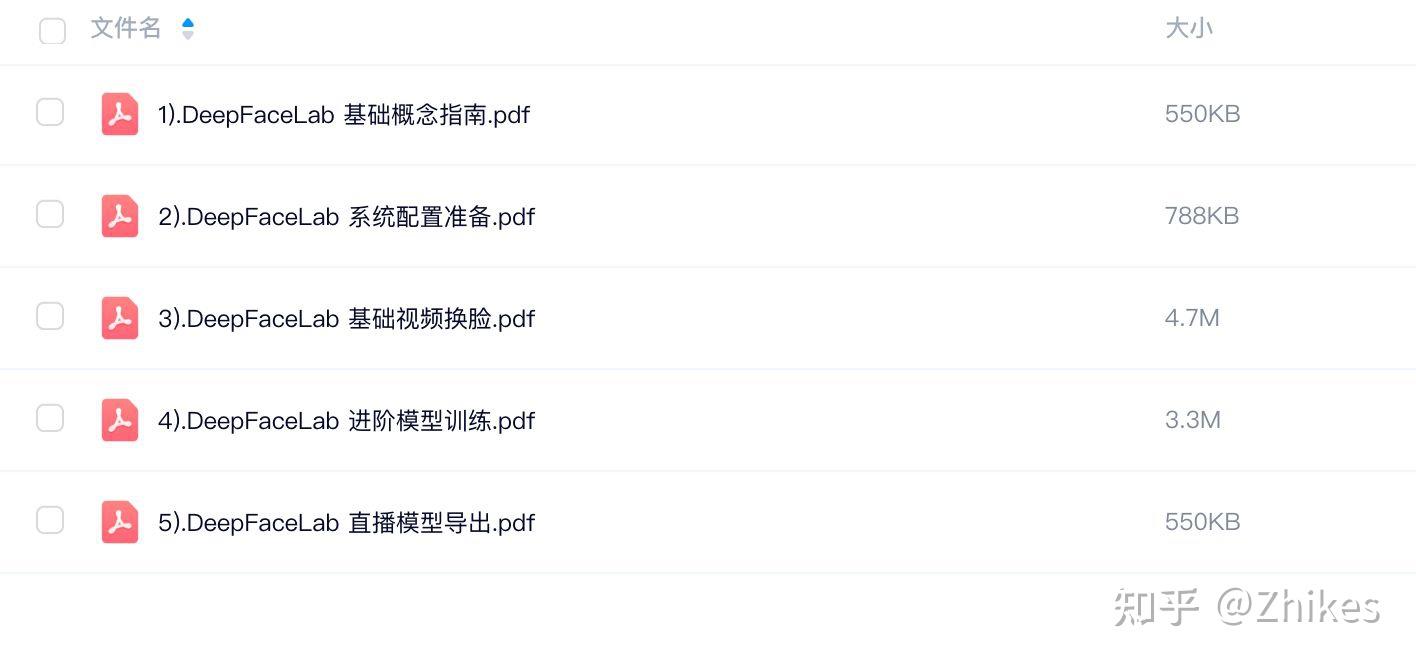Image resolution: width=1416 pixels, height=664 pixels.
Task: Open 1).DeepFaceLab 基础概念指南.pdf
Action: pyautogui.click(x=343, y=115)
